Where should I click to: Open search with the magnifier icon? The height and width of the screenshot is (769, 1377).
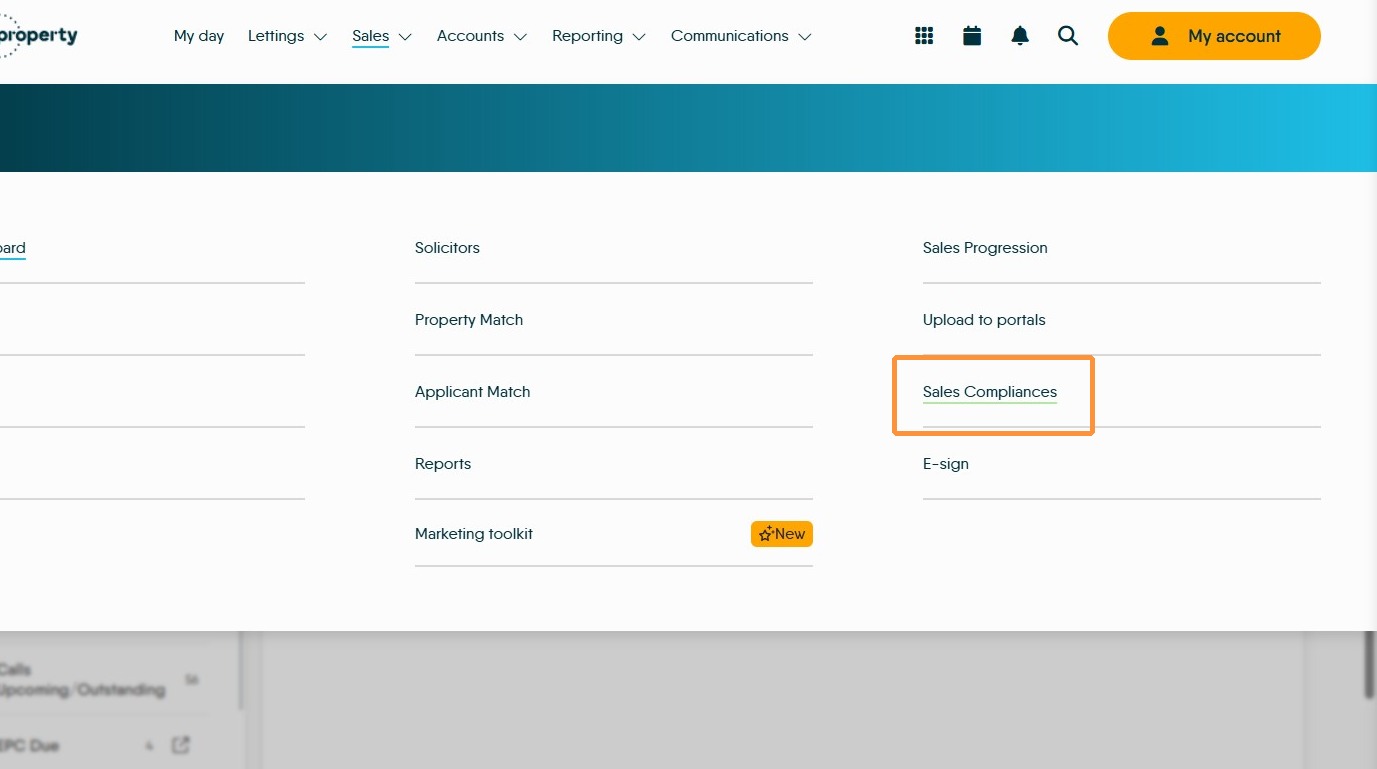pos(1068,36)
